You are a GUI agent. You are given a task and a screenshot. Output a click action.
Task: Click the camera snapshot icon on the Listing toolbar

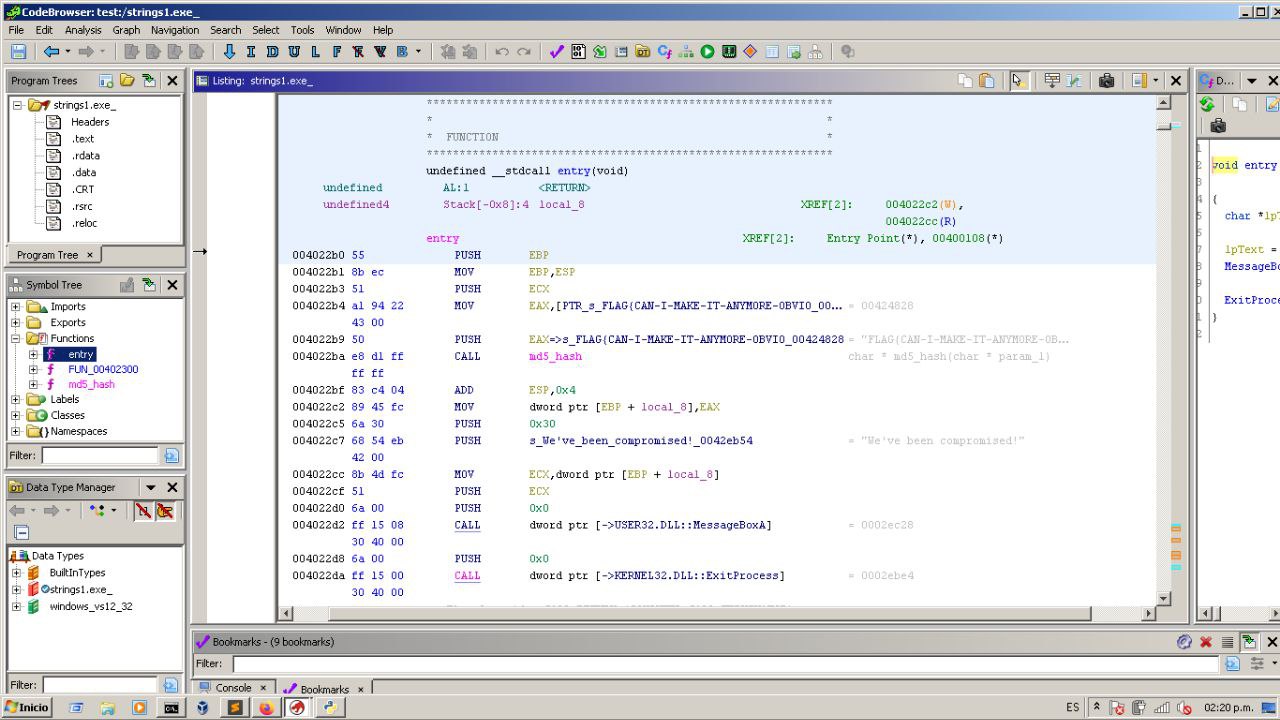pyautogui.click(x=1108, y=82)
